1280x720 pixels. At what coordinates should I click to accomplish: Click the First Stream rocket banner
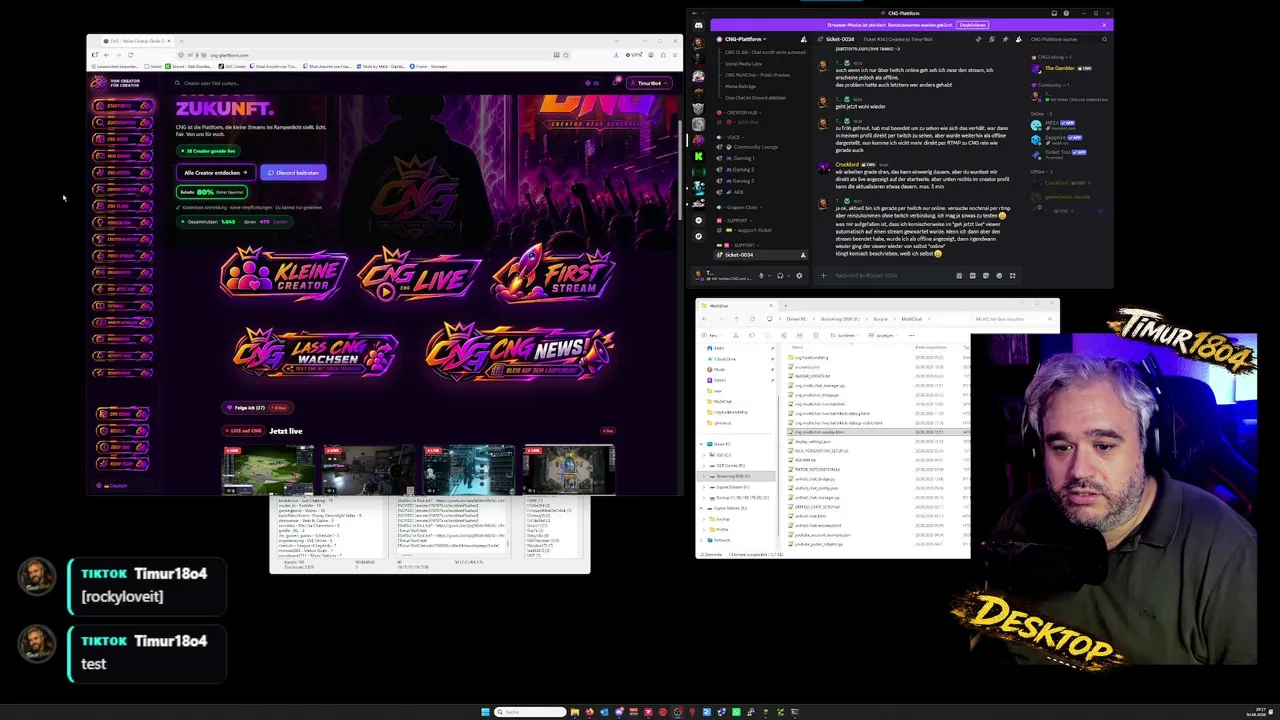click(x=551, y=273)
